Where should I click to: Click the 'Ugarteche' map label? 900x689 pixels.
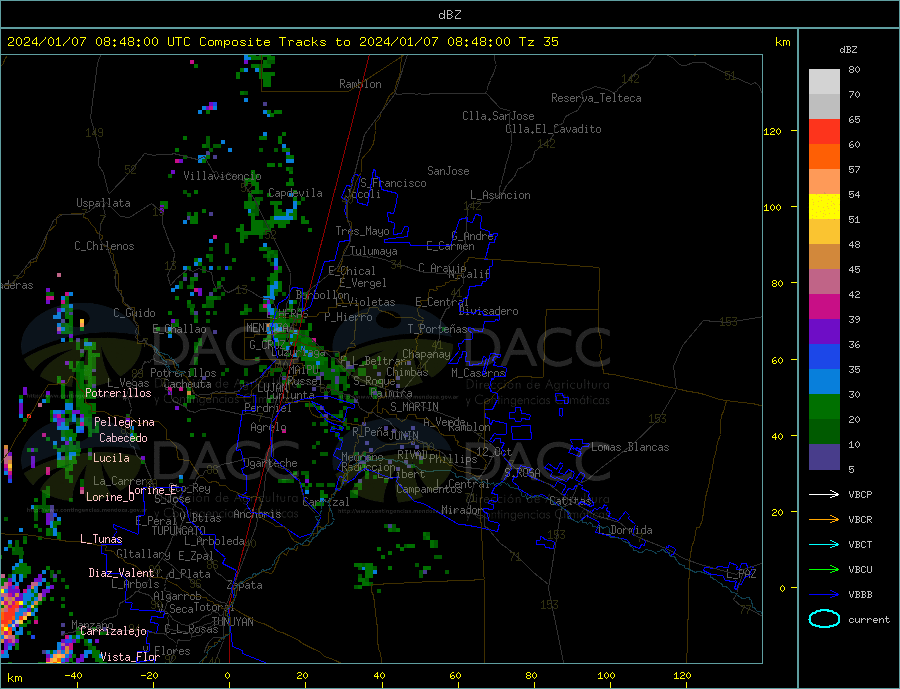[x=270, y=463]
